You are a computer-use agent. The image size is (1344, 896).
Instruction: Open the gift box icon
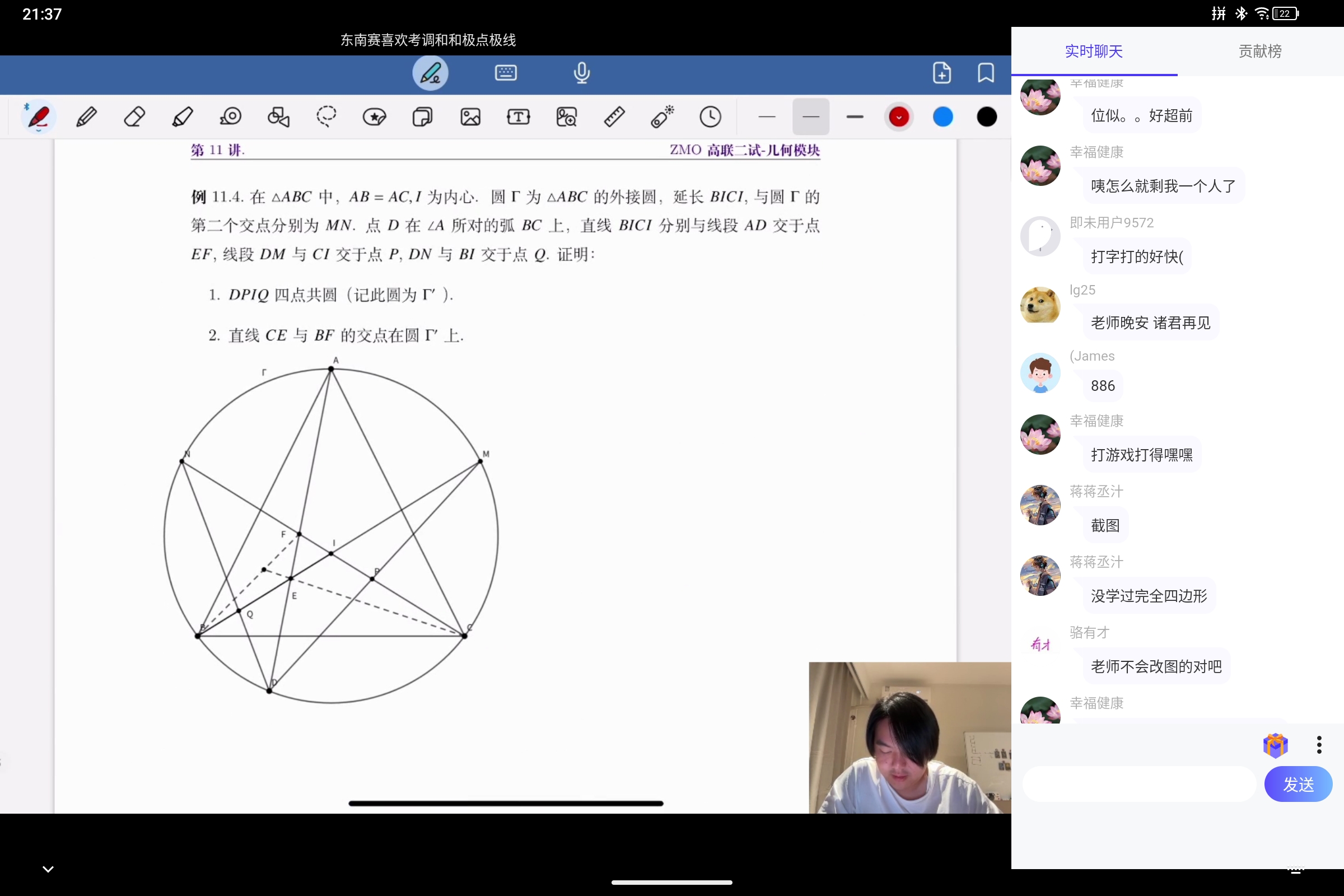tap(1276, 745)
